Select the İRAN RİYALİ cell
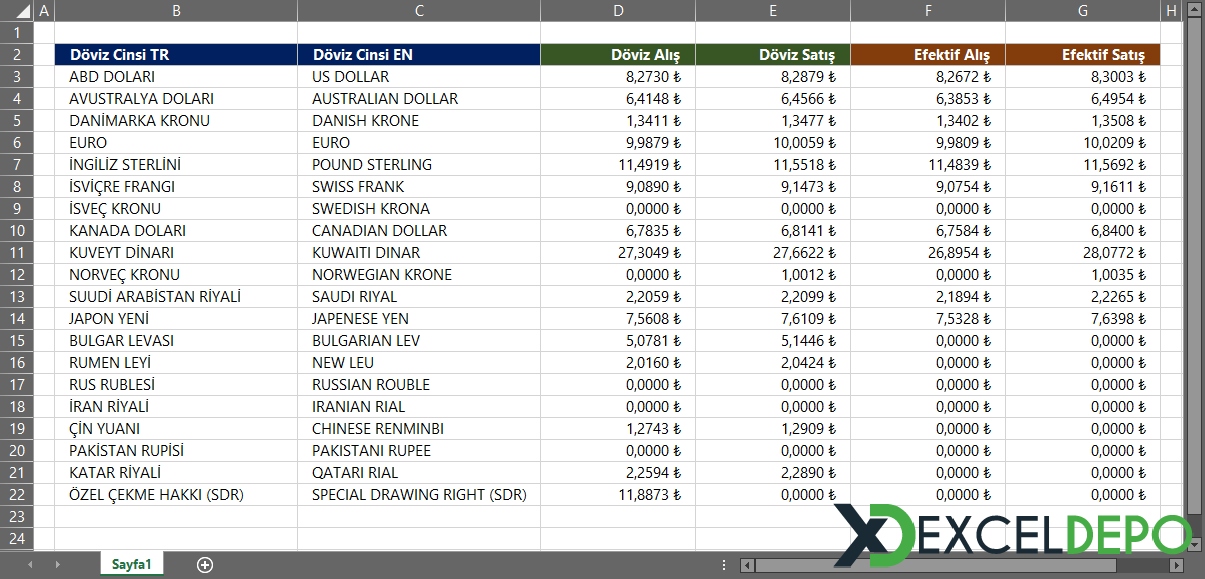The image size is (1205, 579). tap(176, 407)
